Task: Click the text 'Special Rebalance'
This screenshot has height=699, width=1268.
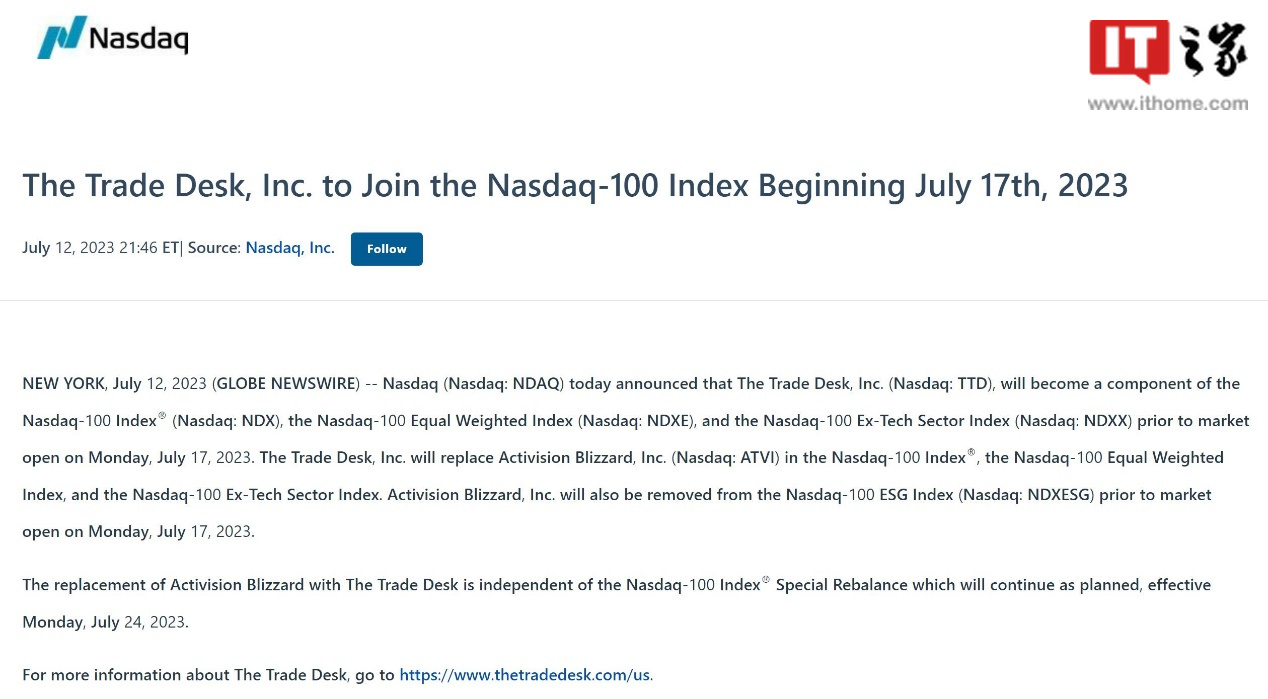Action: tap(843, 585)
